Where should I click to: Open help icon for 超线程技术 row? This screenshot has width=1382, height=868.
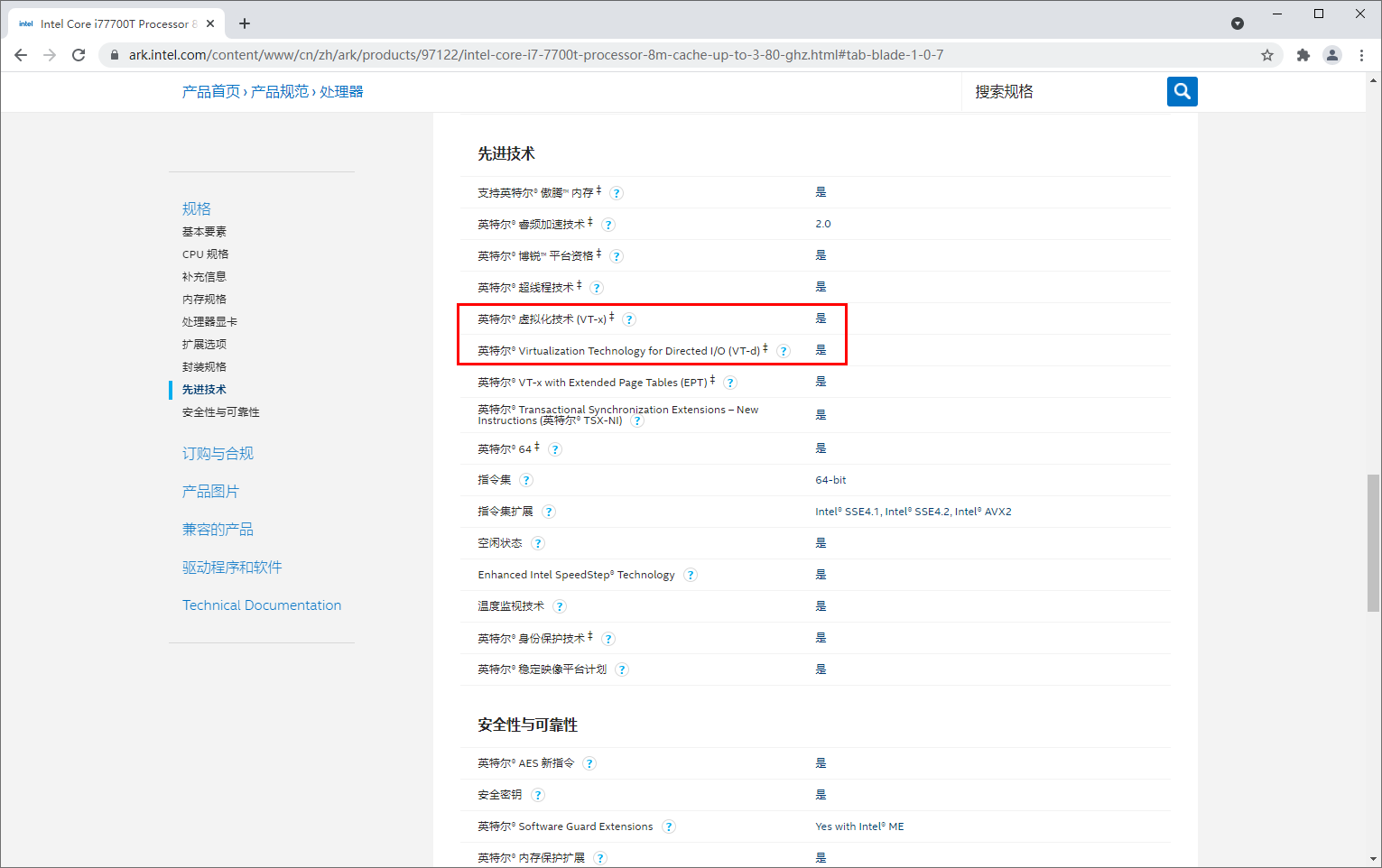[597, 288]
